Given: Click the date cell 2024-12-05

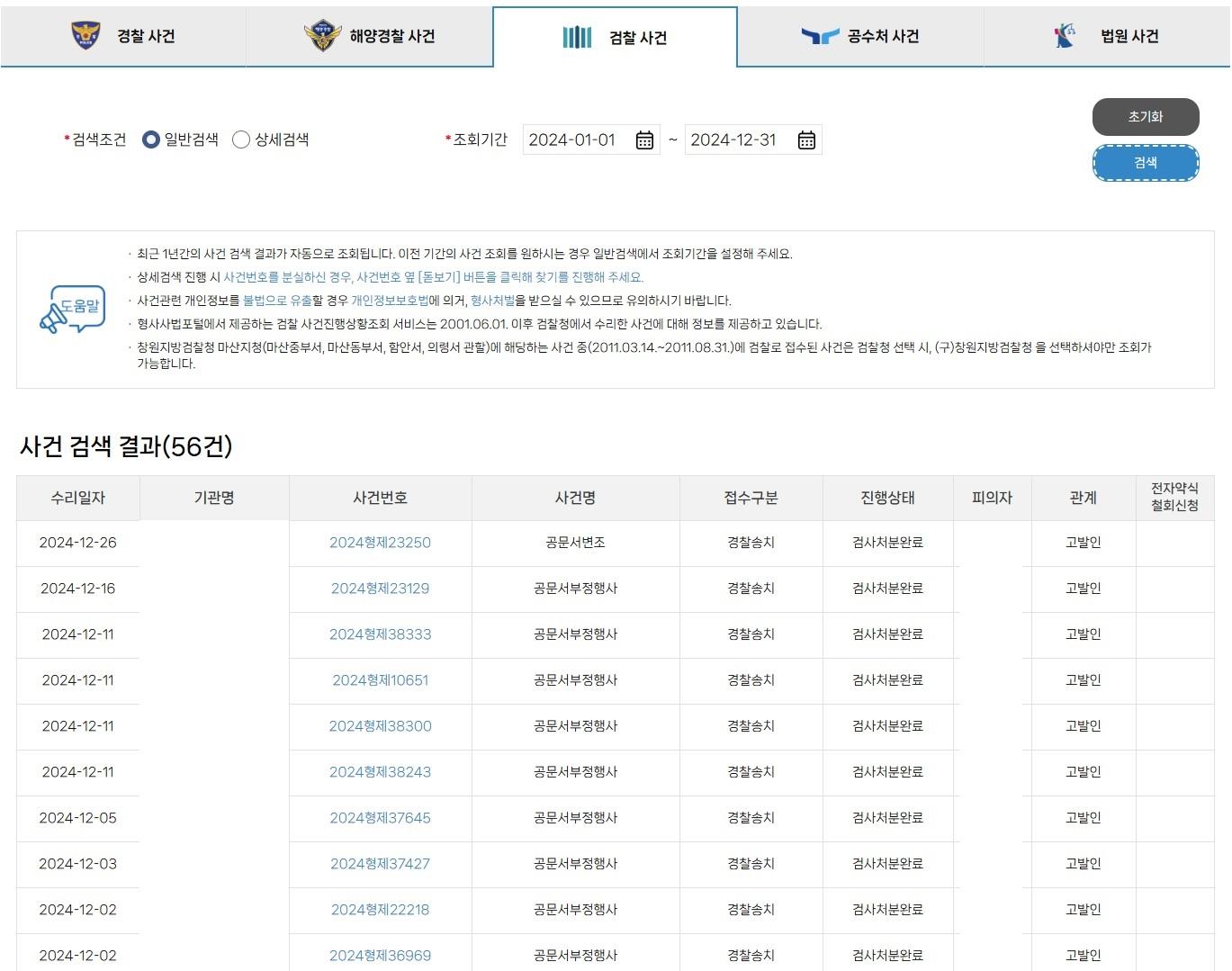Looking at the screenshot, I should click(78, 818).
